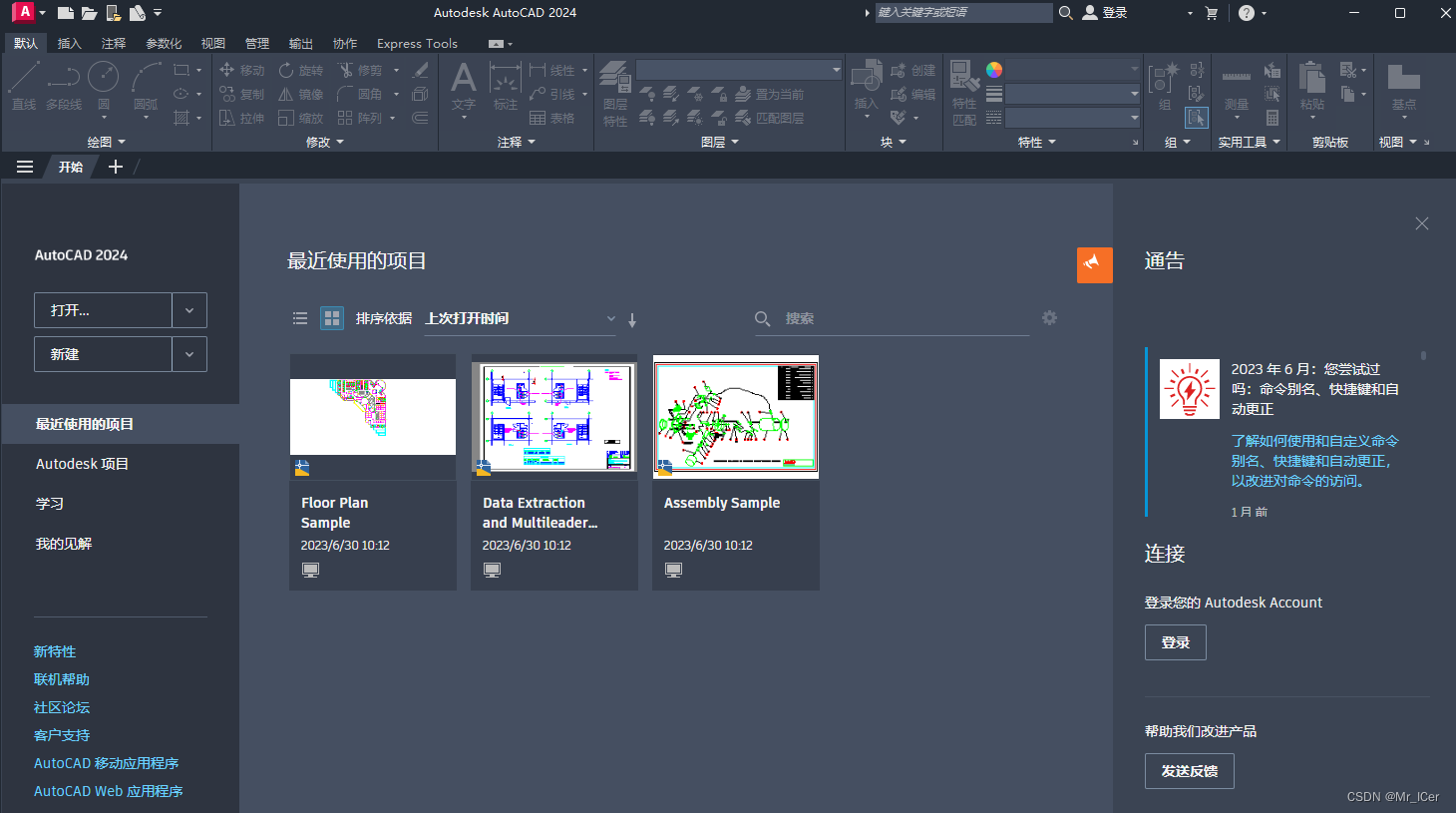This screenshot has width=1456, height=813.
Task: Switch recent files to list view
Action: pyautogui.click(x=300, y=318)
